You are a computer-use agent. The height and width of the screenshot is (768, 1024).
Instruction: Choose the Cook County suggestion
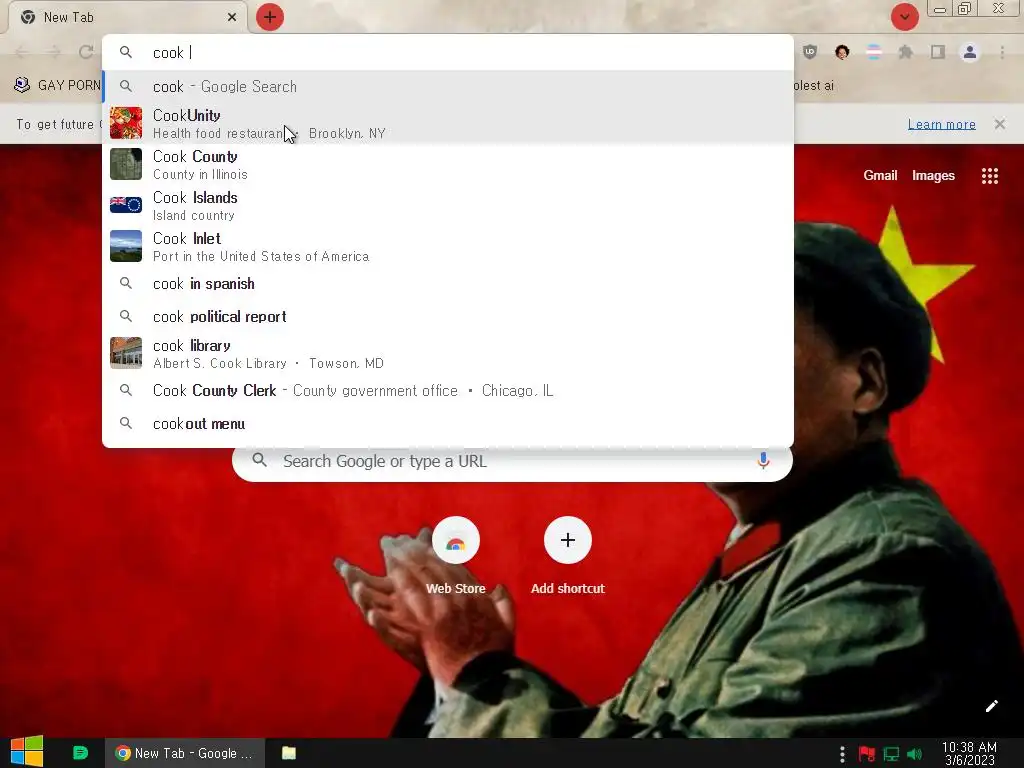(x=448, y=165)
